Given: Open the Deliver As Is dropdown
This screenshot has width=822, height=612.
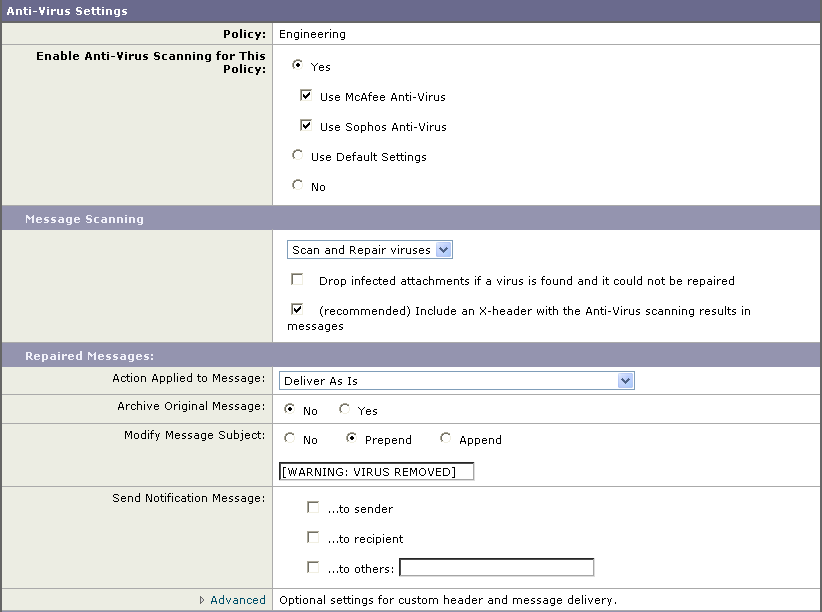Looking at the screenshot, I should 457,381.
